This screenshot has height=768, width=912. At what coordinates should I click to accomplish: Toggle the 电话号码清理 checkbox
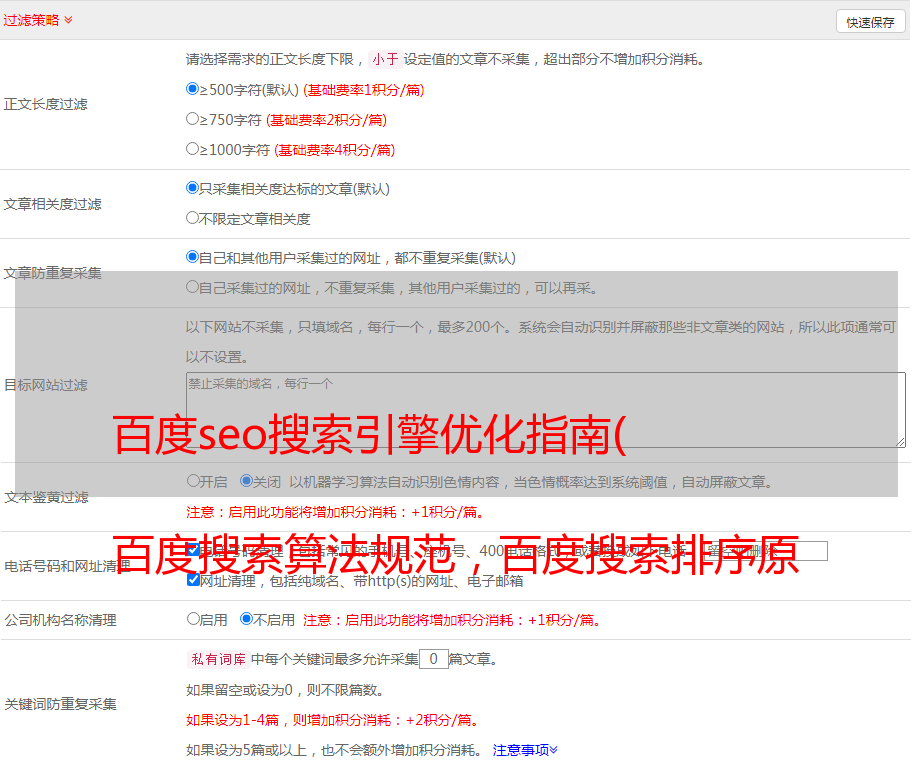pos(193,550)
